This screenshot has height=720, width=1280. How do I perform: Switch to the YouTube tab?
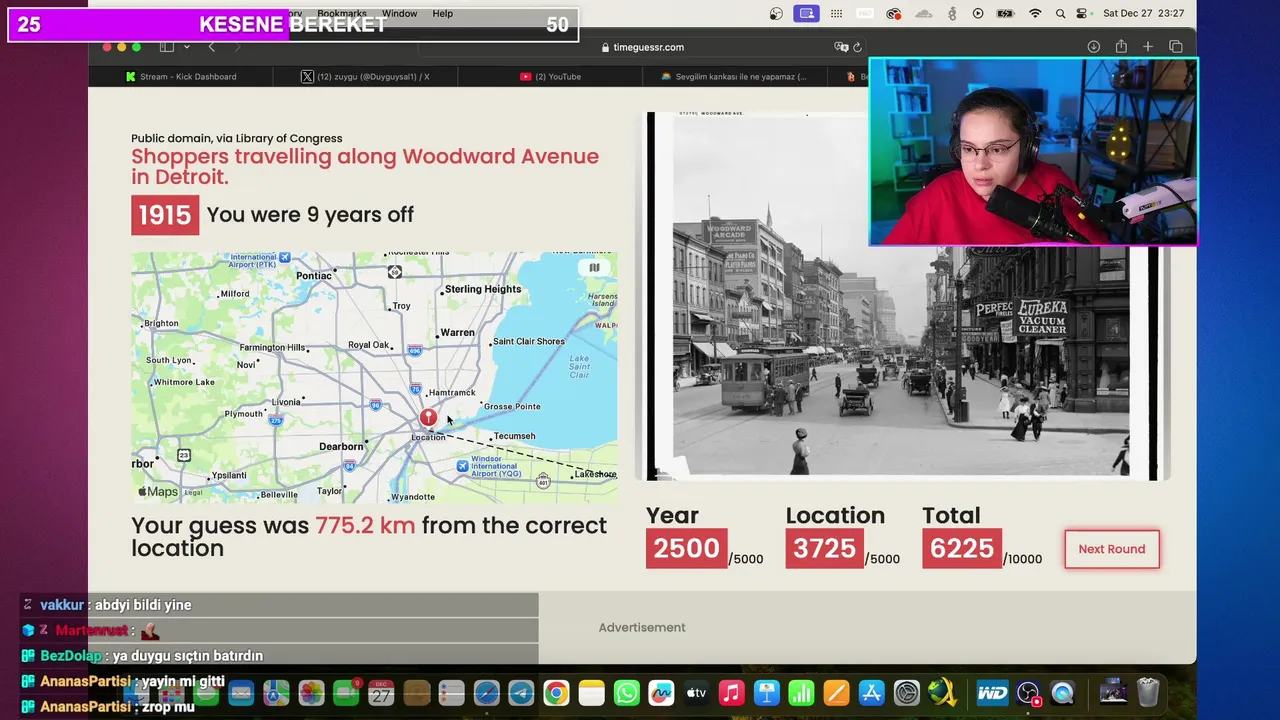point(550,76)
